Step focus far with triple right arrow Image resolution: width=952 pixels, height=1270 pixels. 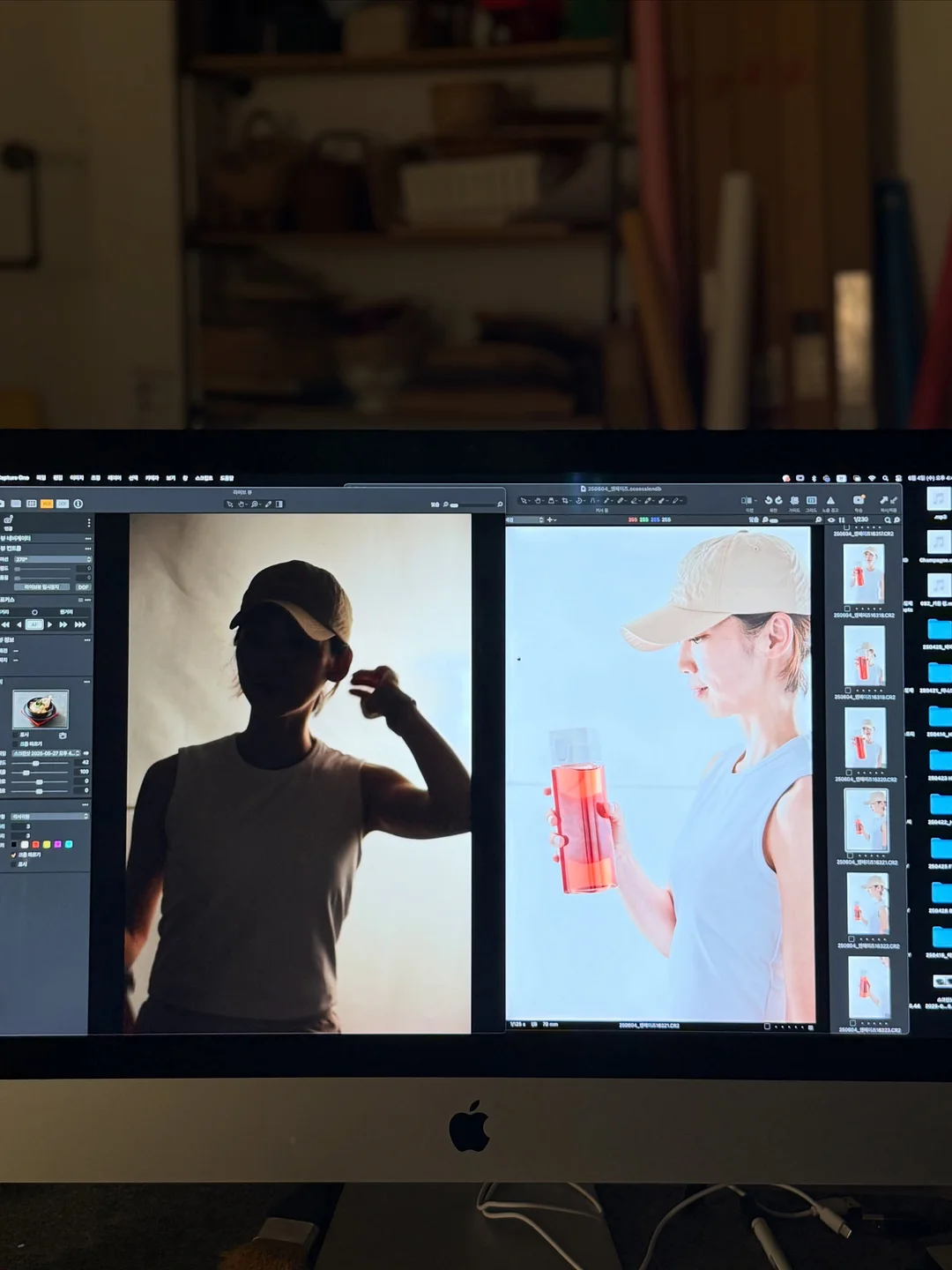[80, 624]
